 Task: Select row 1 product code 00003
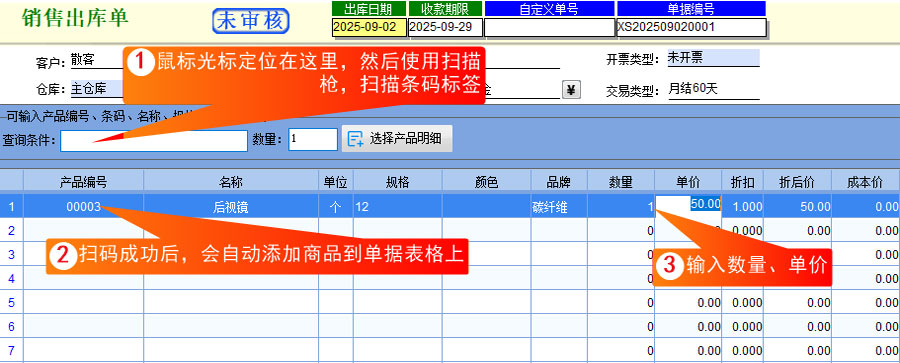tap(83, 207)
